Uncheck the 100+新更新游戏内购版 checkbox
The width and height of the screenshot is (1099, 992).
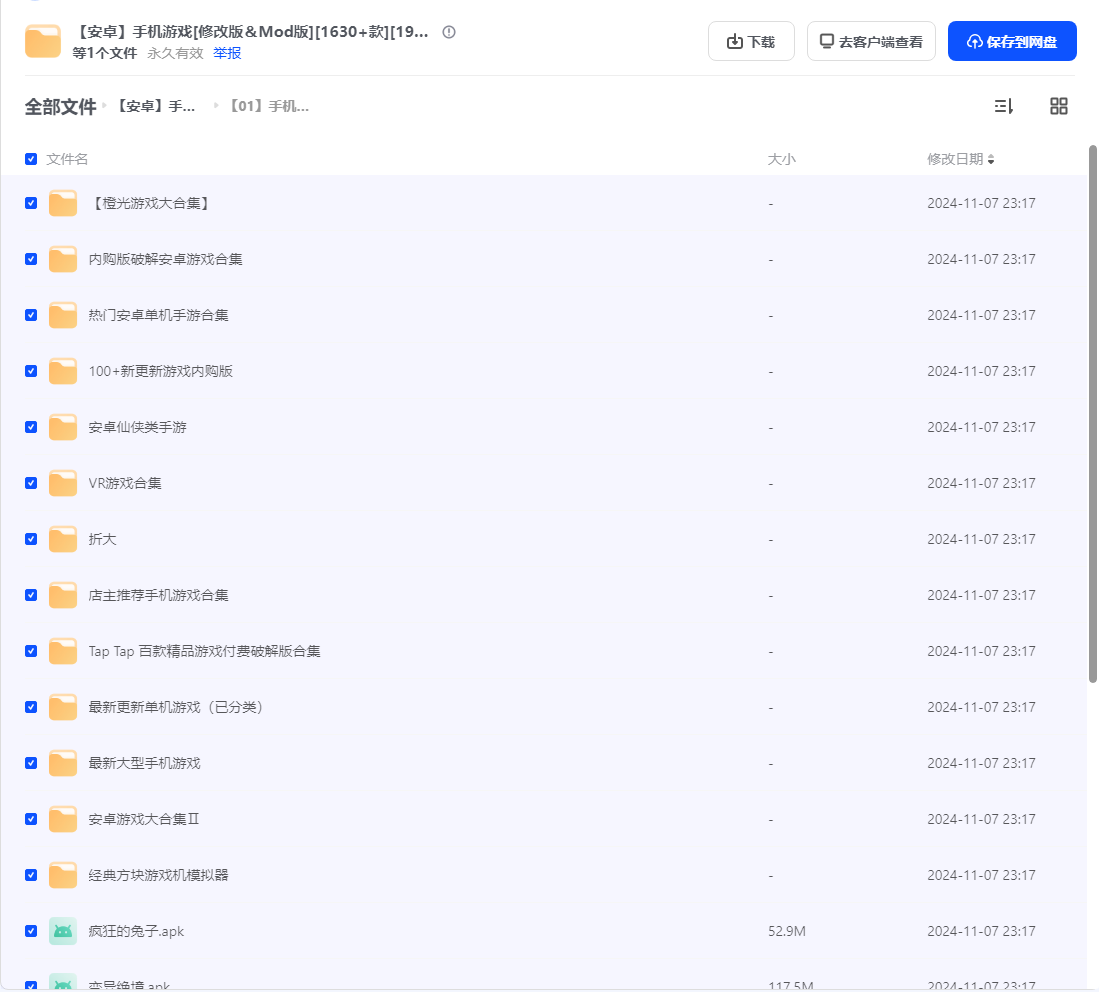31,371
